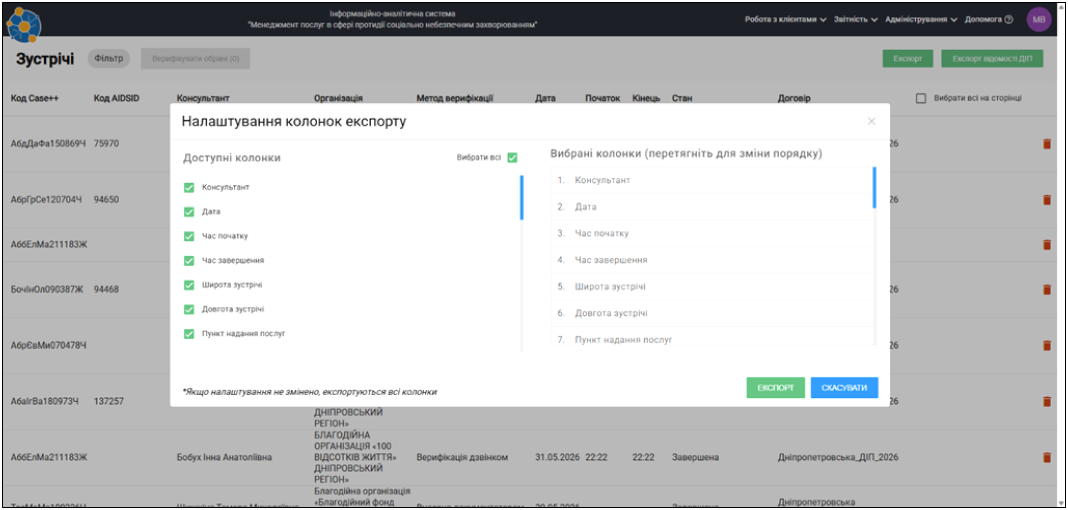Click the green ЕКСПОРТ button in dialog
The height and width of the screenshot is (510, 1068).
775,387
